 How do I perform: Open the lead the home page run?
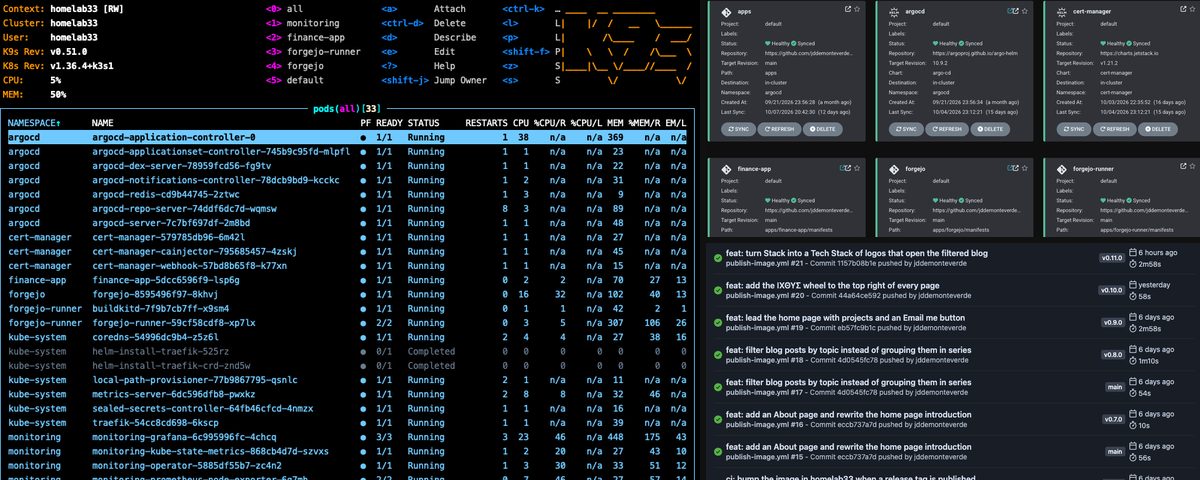click(846, 319)
